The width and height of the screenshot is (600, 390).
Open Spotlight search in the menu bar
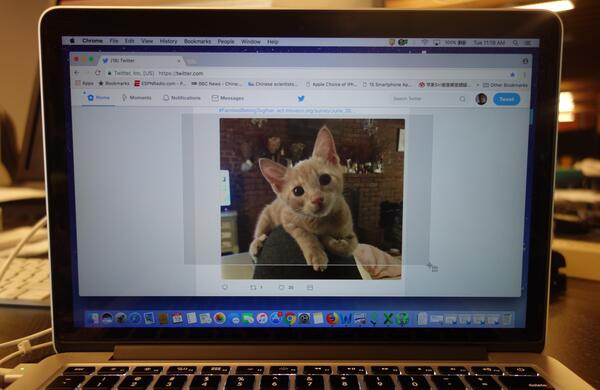click(x=516, y=43)
